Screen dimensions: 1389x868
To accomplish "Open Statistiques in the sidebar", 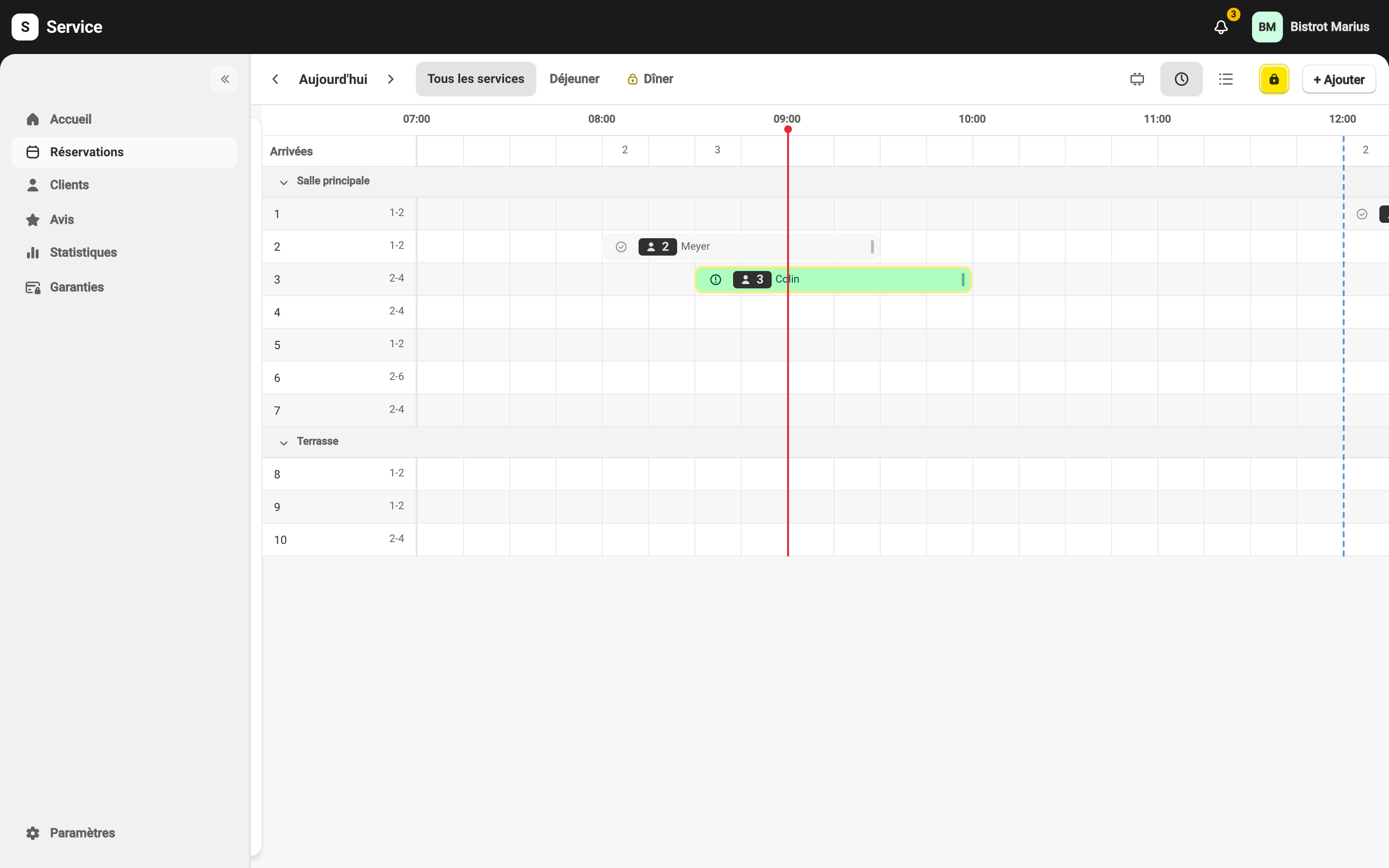I will [x=124, y=253].
